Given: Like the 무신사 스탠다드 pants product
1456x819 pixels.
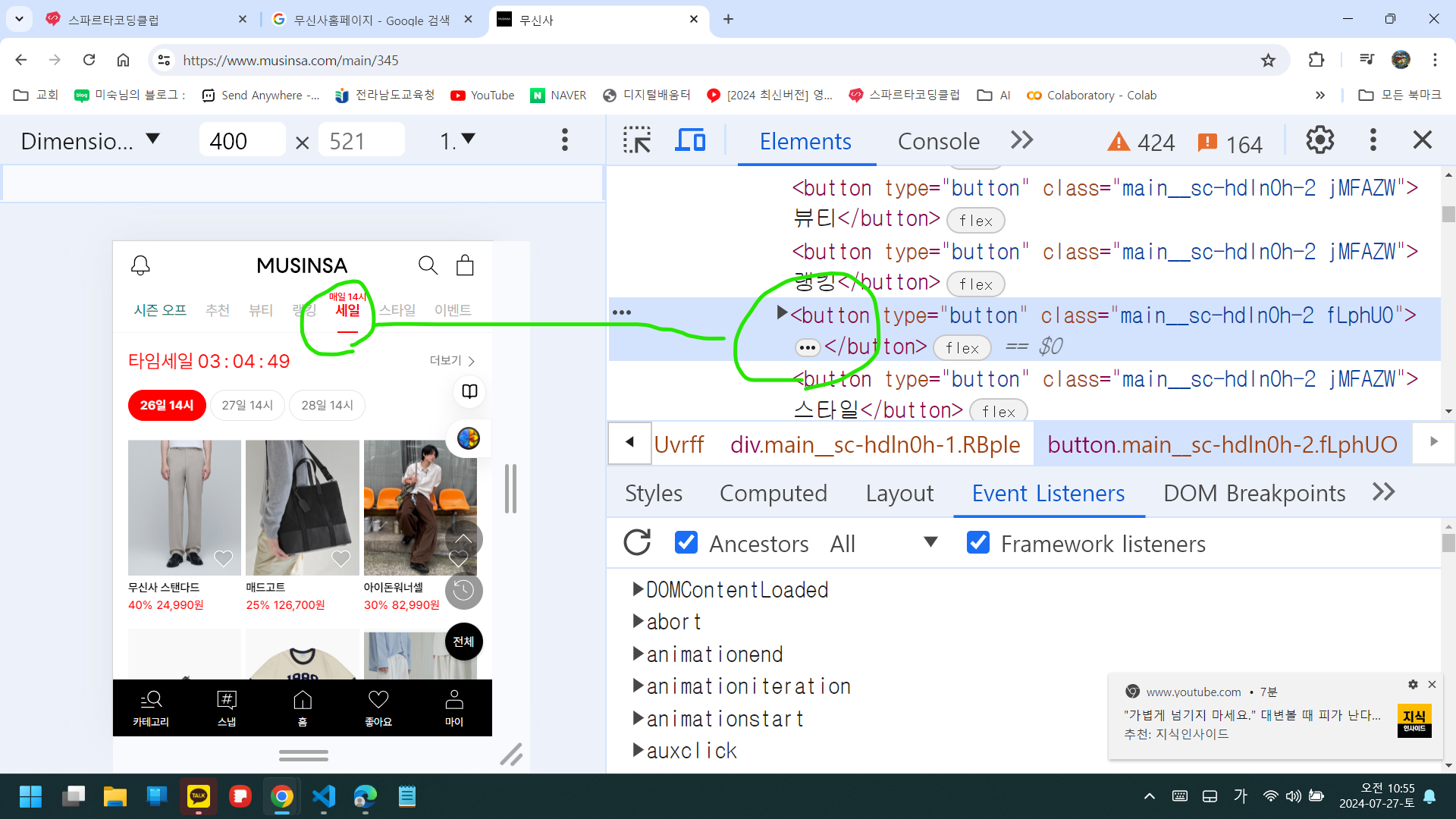Looking at the screenshot, I should tap(223, 559).
